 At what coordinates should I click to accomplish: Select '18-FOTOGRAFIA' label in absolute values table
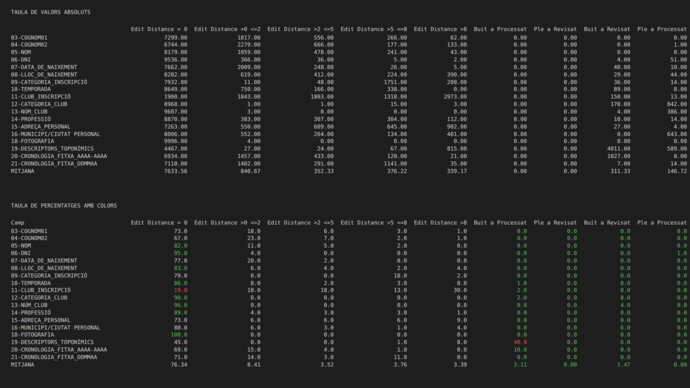tap(33, 141)
